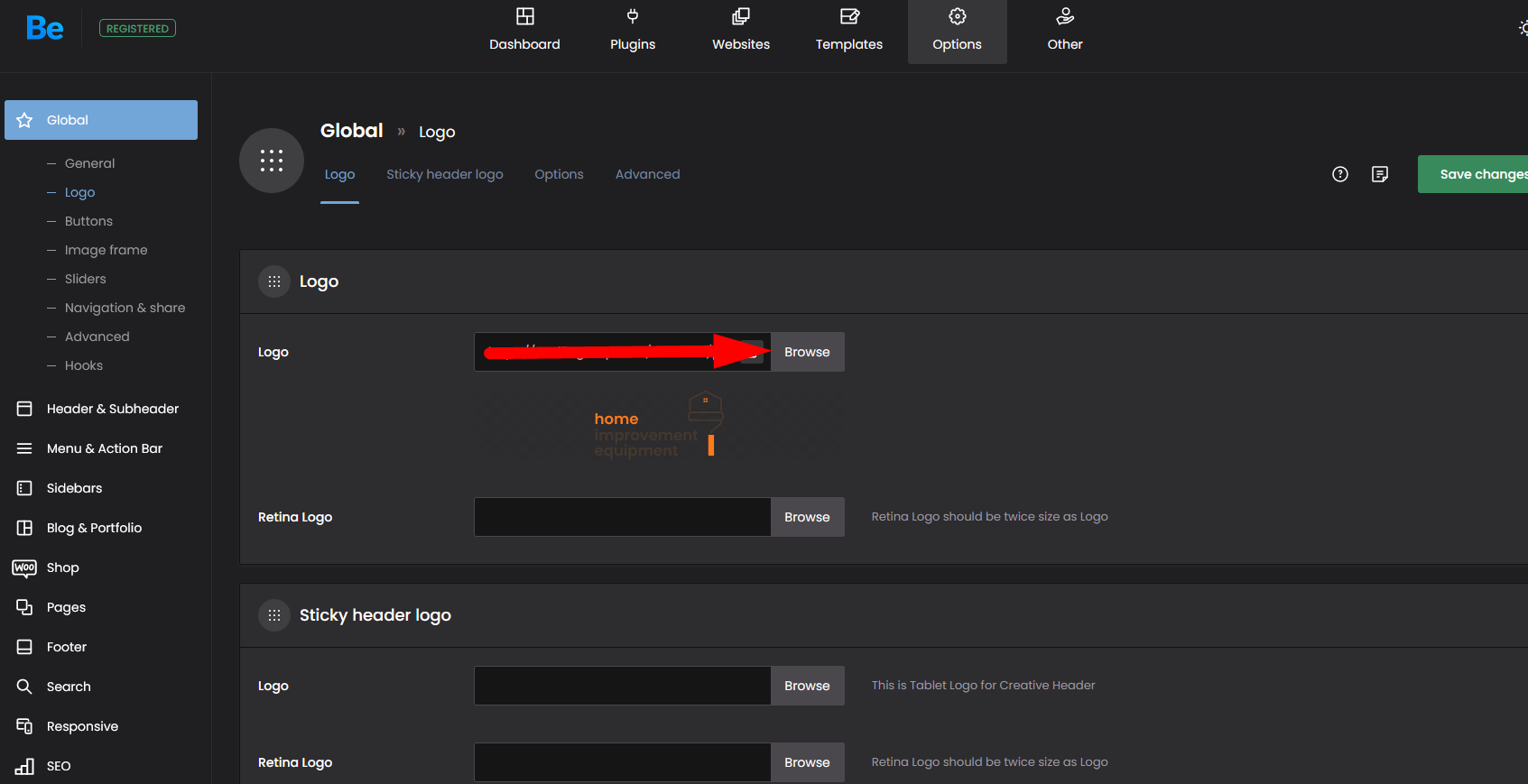Open Blog & Portfolio label
This screenshot has width=1528, height=784.
pyautogui.click(x=94, y=528)
